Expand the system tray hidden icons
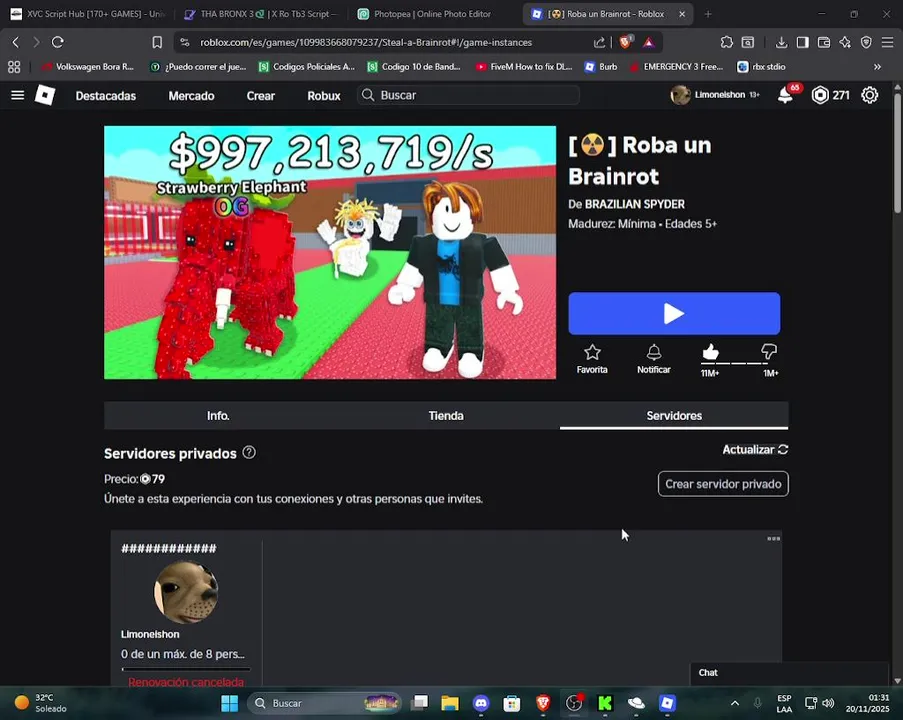 click(x=735, y=703)
